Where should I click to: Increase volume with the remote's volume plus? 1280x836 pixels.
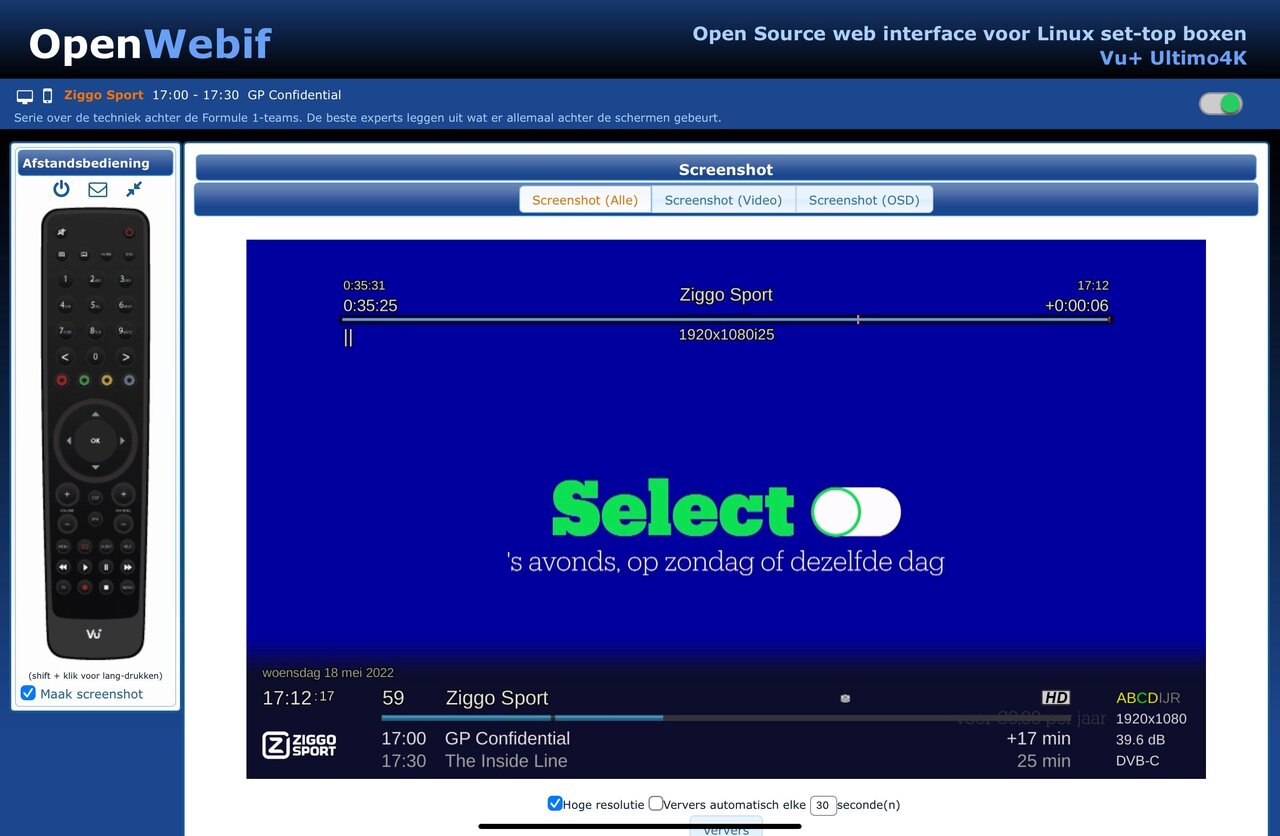(67, 494)
